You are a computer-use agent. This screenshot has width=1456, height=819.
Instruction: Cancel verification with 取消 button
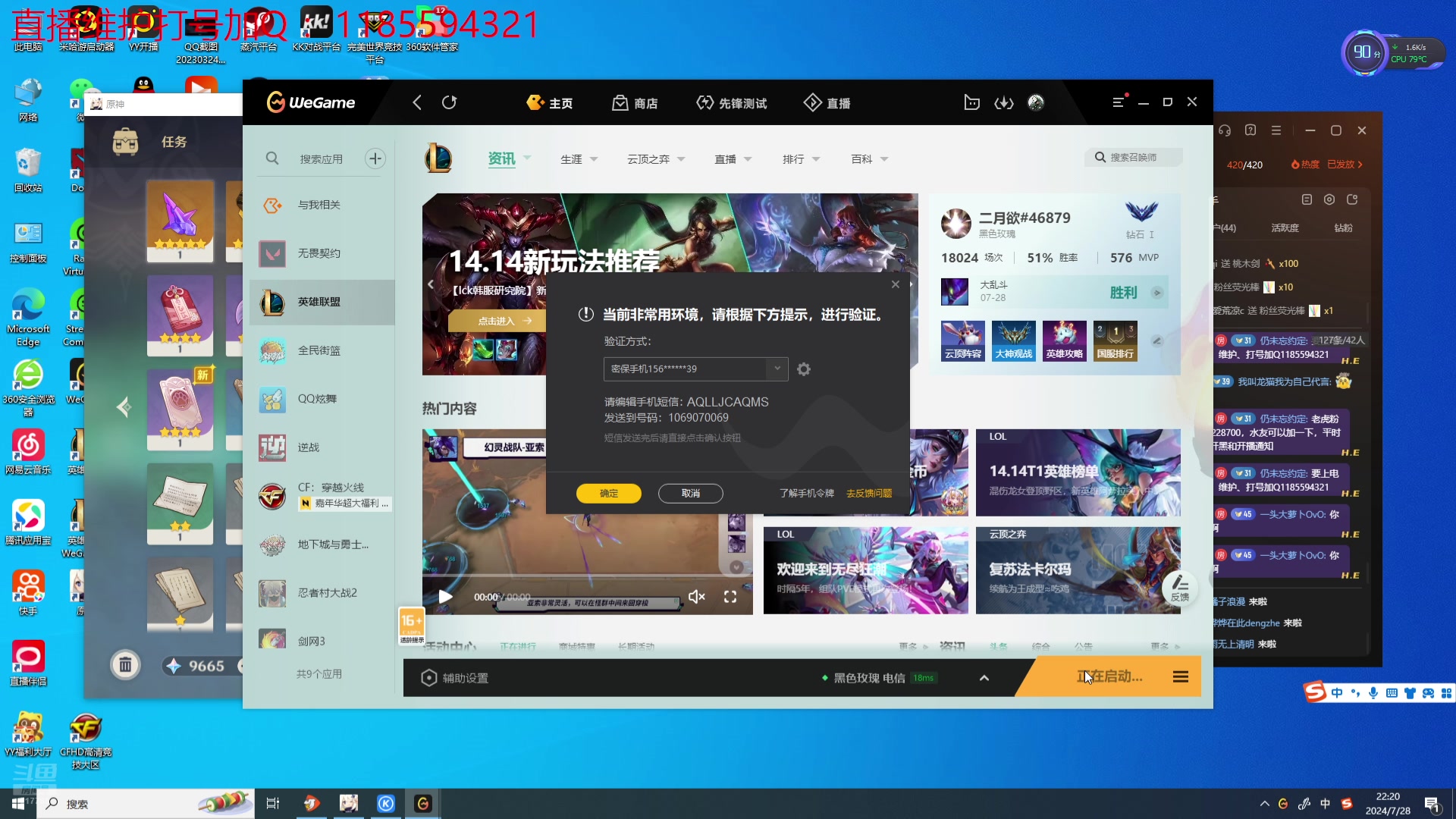pos(691,494)
